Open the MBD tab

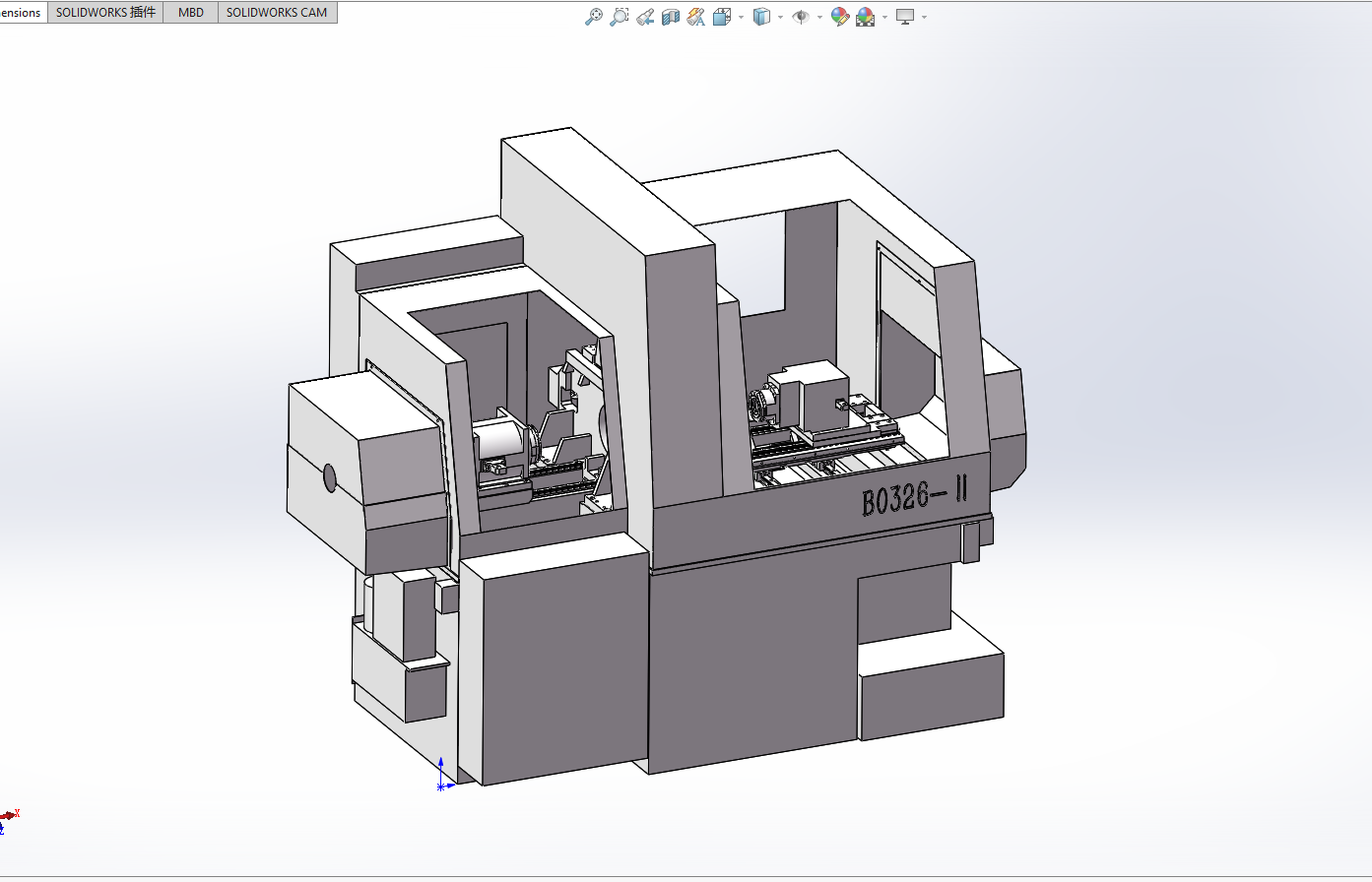click(191, 13)
